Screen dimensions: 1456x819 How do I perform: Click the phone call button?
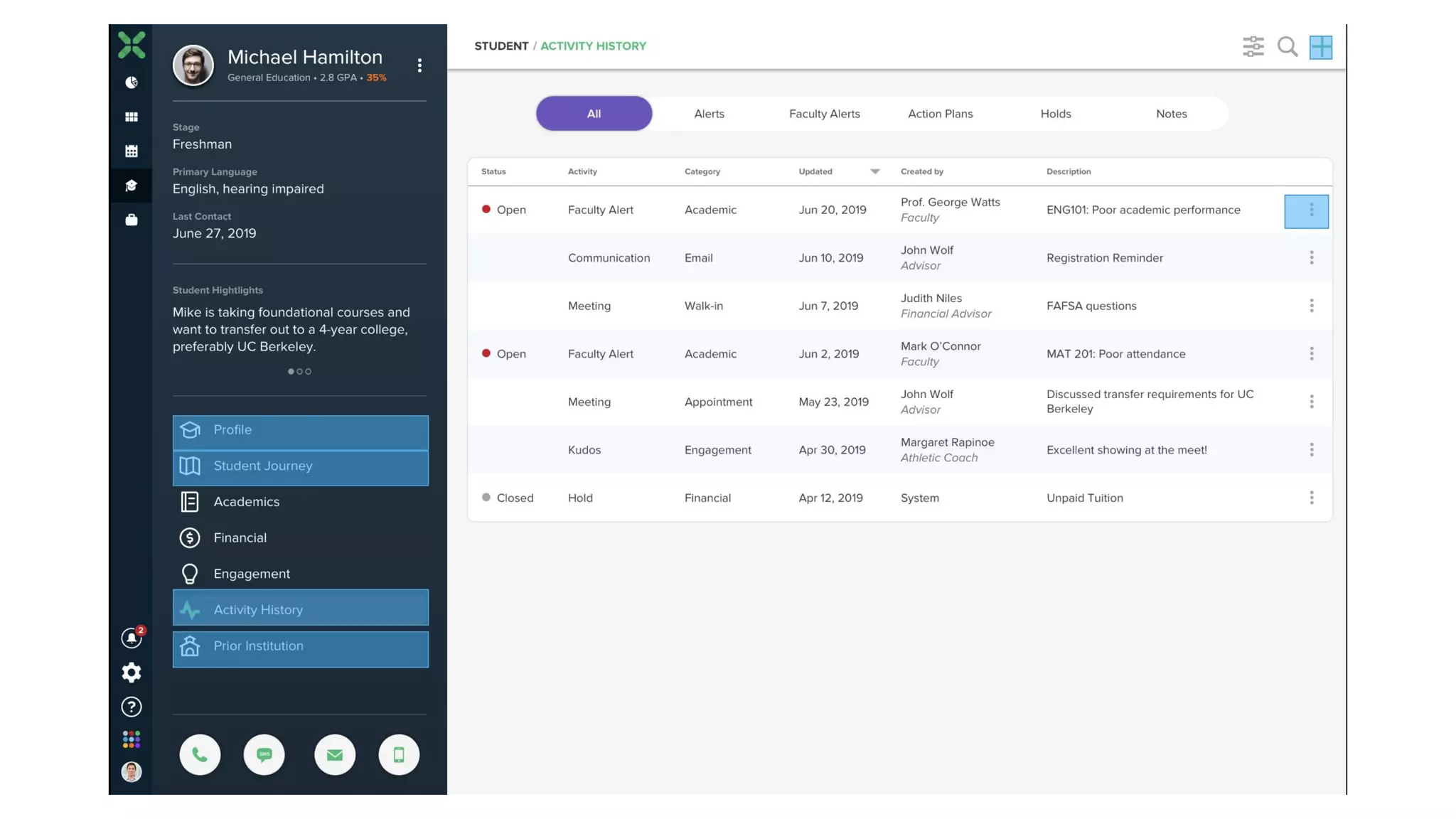pyautogui.click(x=200, y=754)
